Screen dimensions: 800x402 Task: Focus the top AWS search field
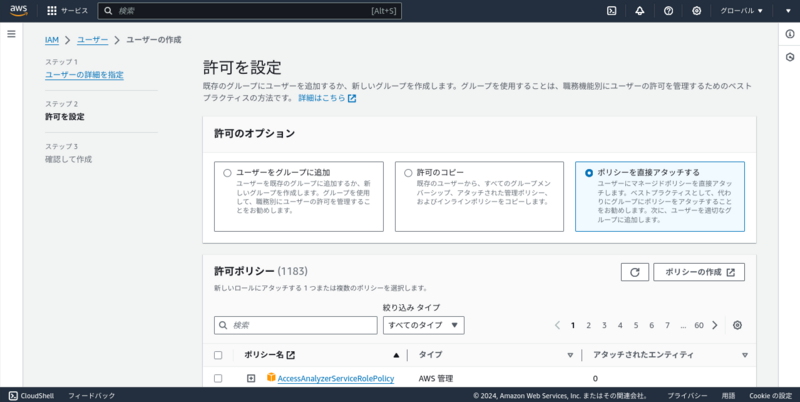(249, 11)
